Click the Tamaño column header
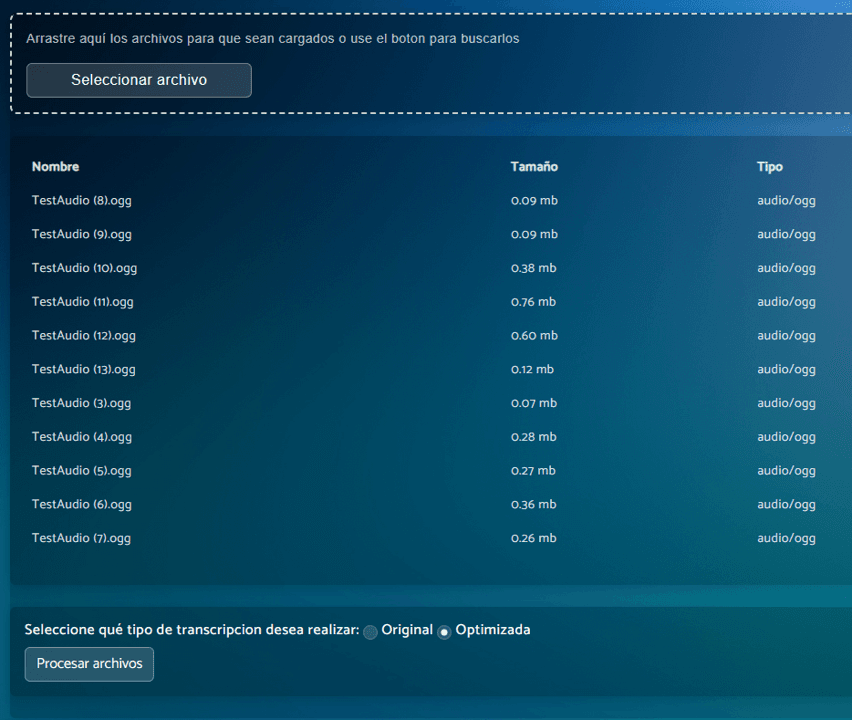The width and height of the screenshot is (852, 720). [534, 167]
